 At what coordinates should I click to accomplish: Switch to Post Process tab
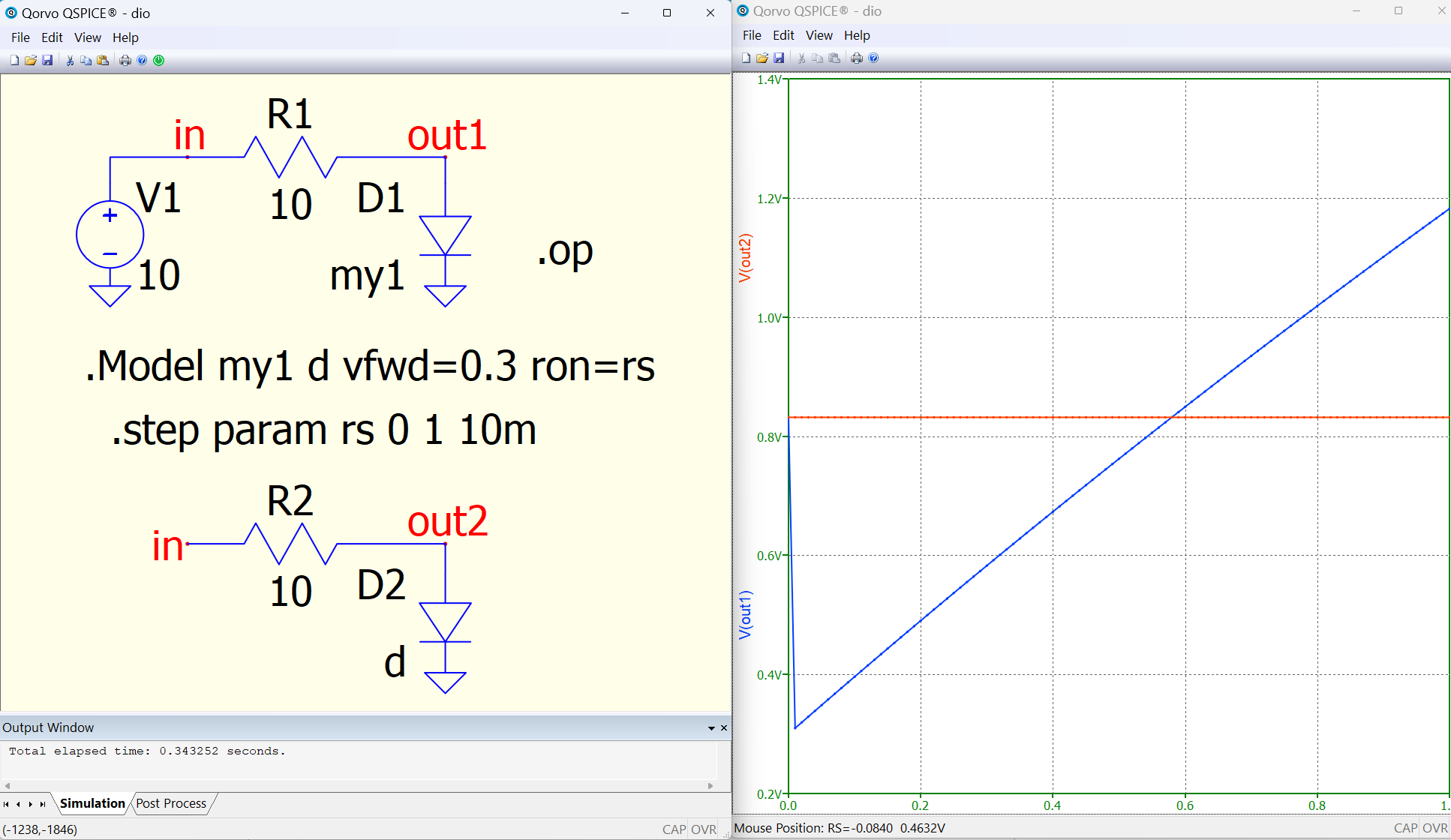tap(171, 803)
